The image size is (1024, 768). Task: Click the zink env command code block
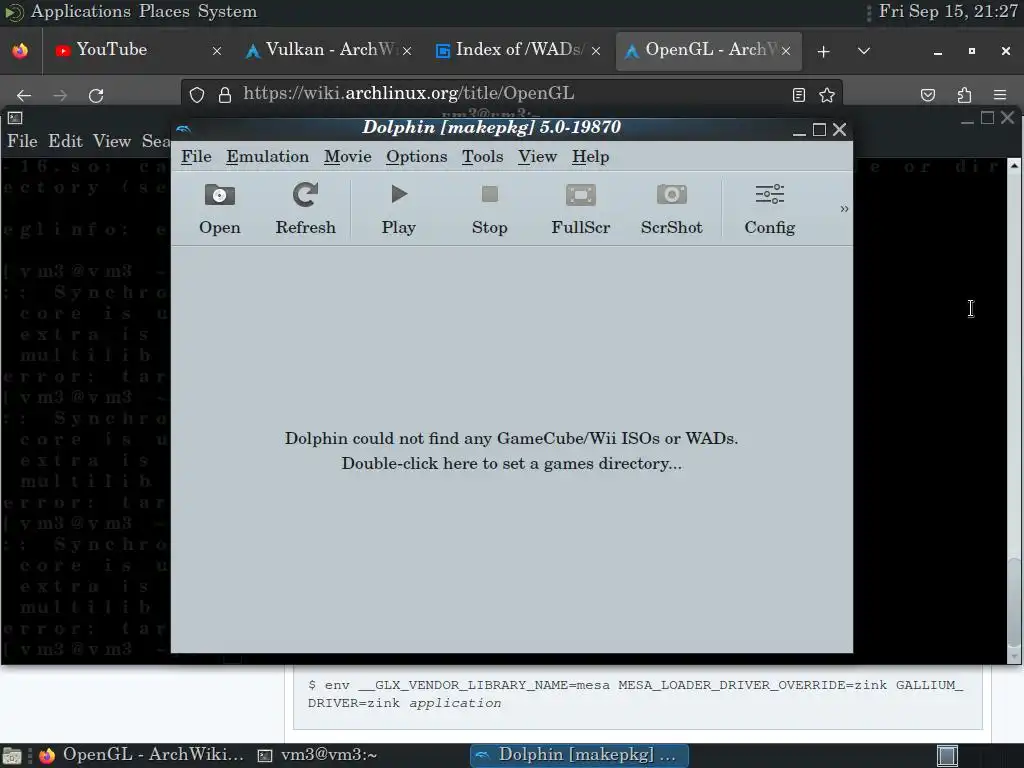pos(637,697)
